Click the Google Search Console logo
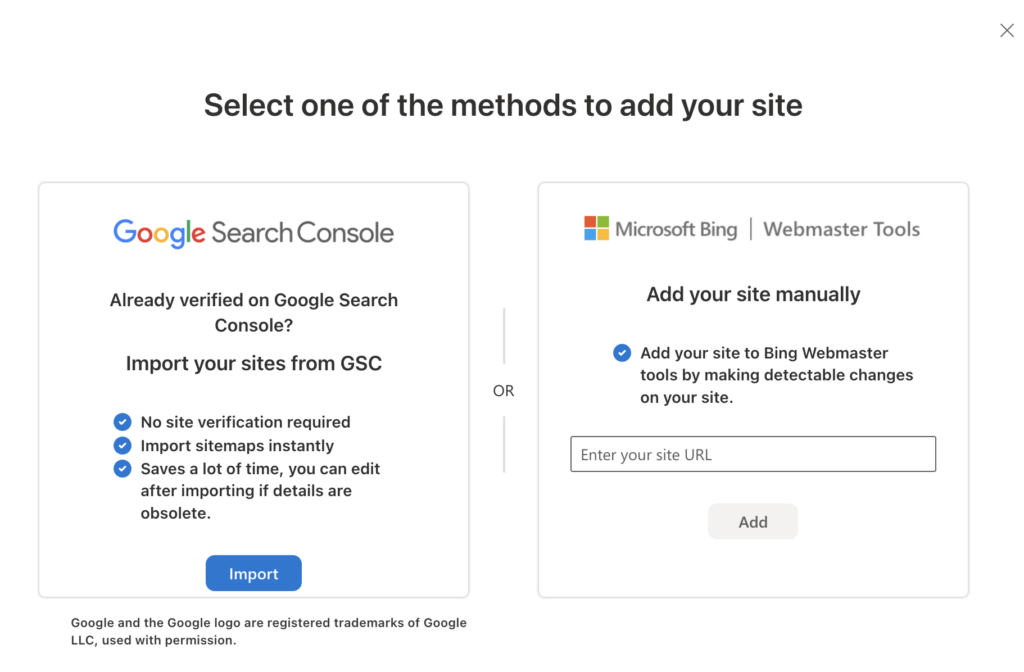Image resolution: width=1024 pixels, height=672 pixels. click(x=253, y=233)
